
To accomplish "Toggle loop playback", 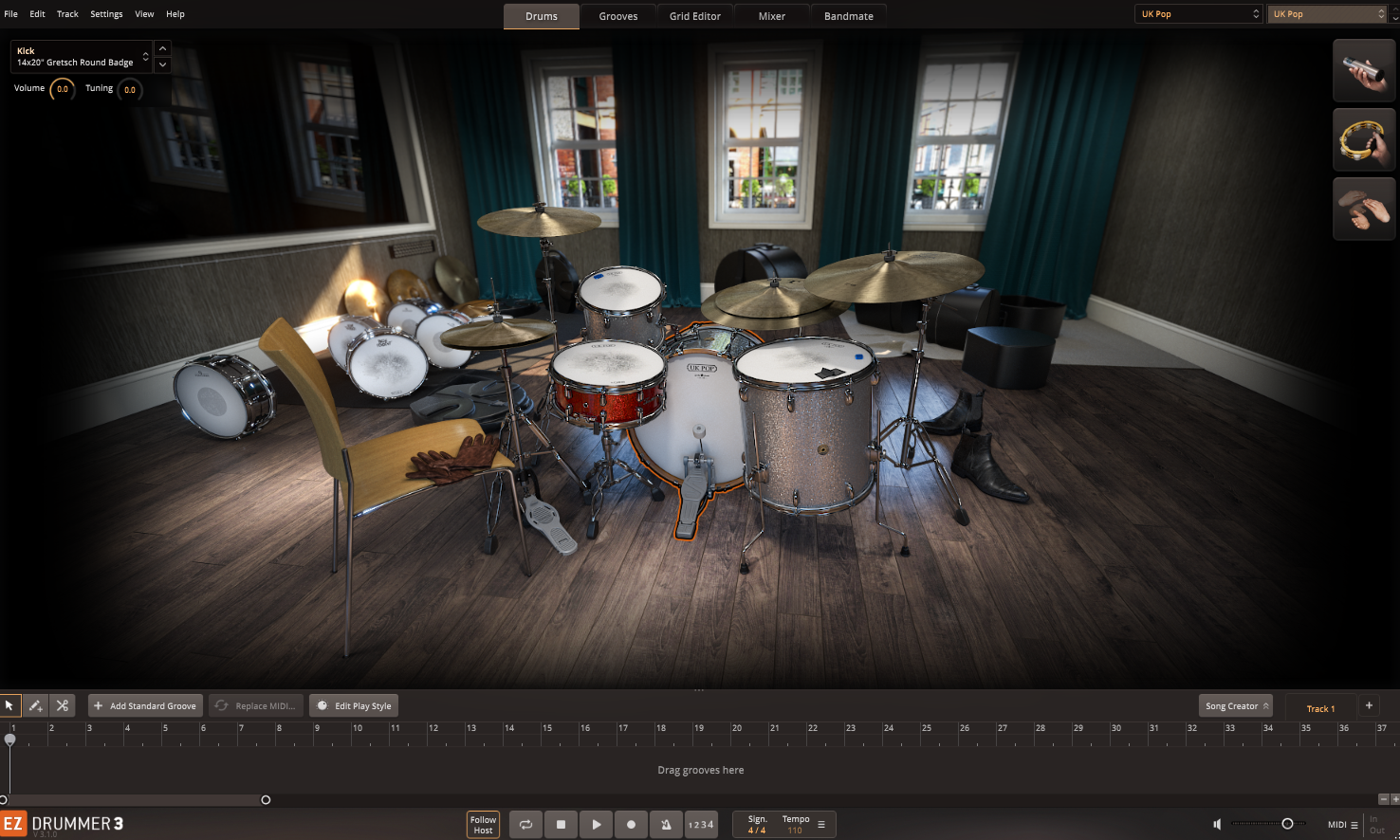I will click(525, 825).
